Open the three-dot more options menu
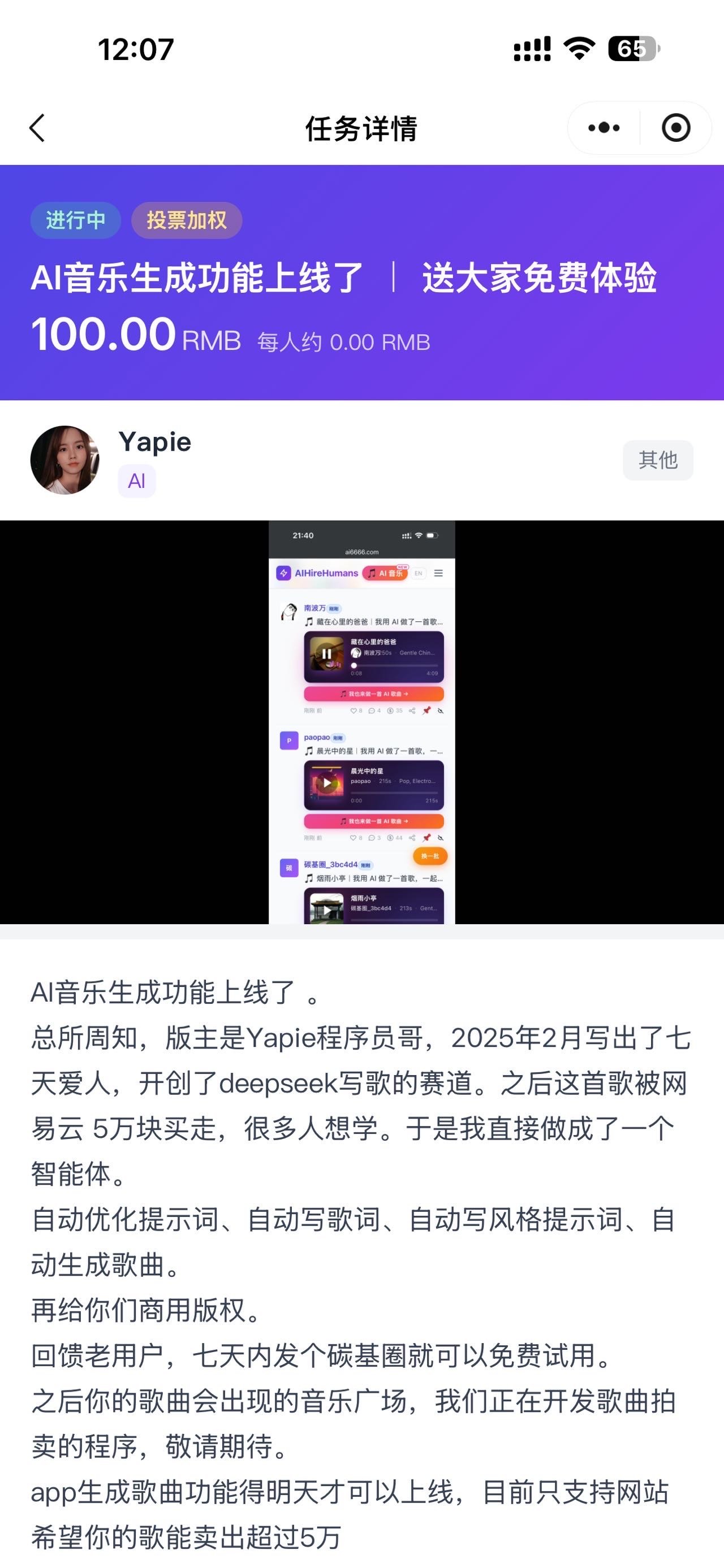 pyautogui.click(x=604, y=128)
